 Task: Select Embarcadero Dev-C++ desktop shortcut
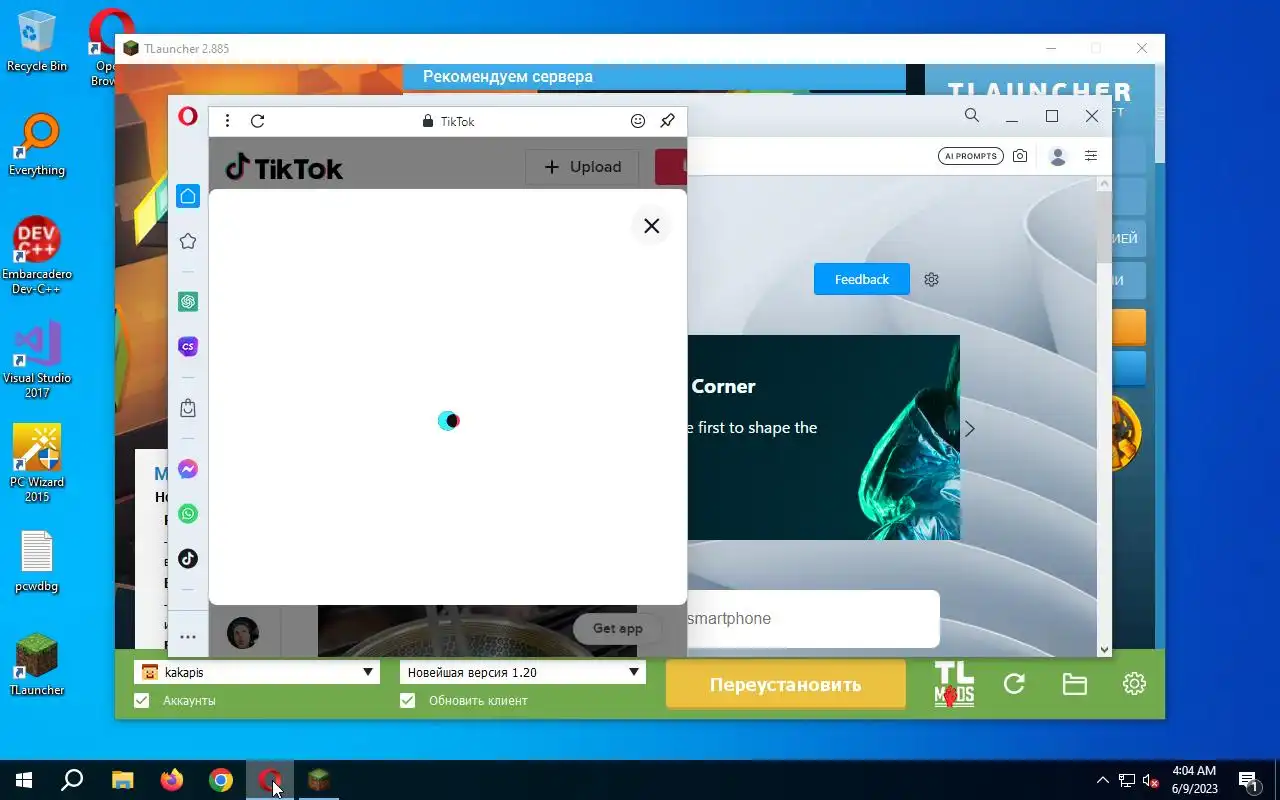click(37, 256)
